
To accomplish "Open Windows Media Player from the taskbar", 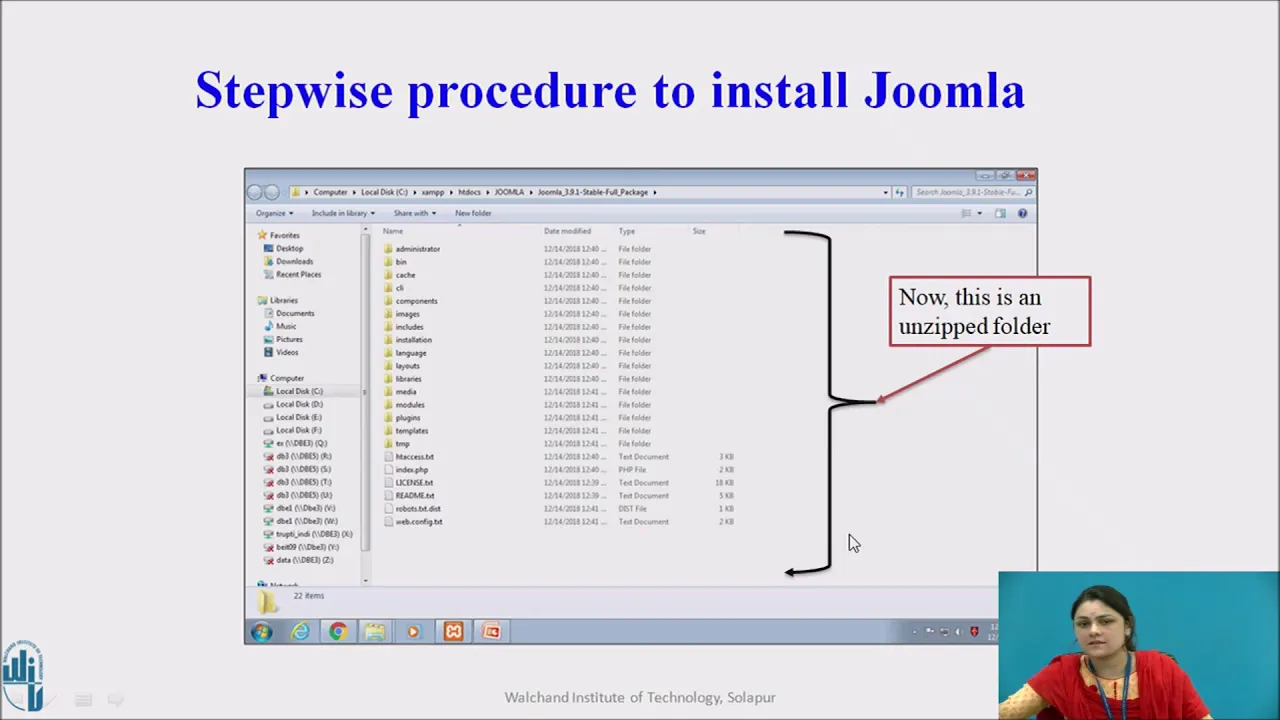I will pyautogui.click(x=413, y=631).
